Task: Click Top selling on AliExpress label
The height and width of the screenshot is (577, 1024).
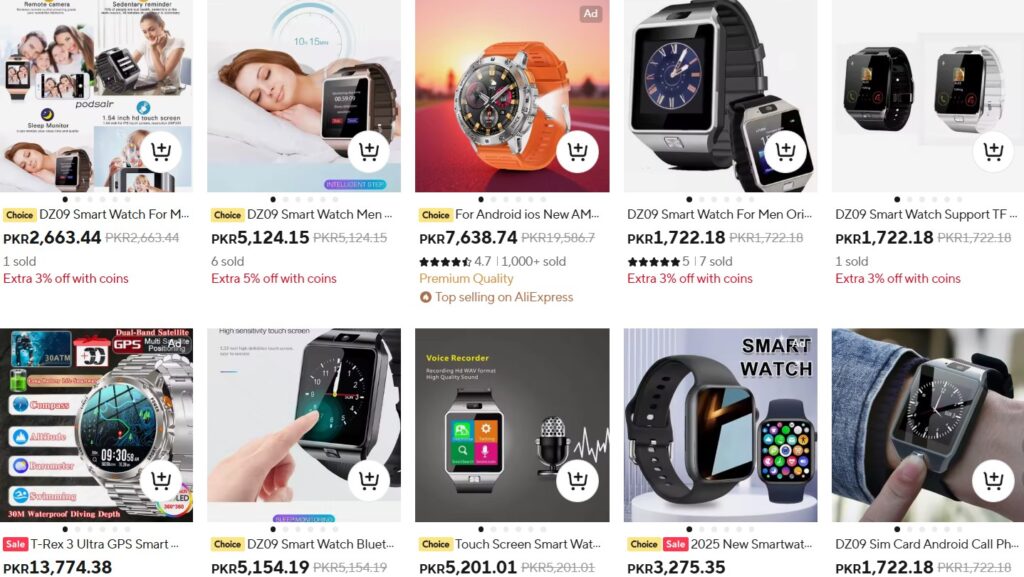Action: 504,297
